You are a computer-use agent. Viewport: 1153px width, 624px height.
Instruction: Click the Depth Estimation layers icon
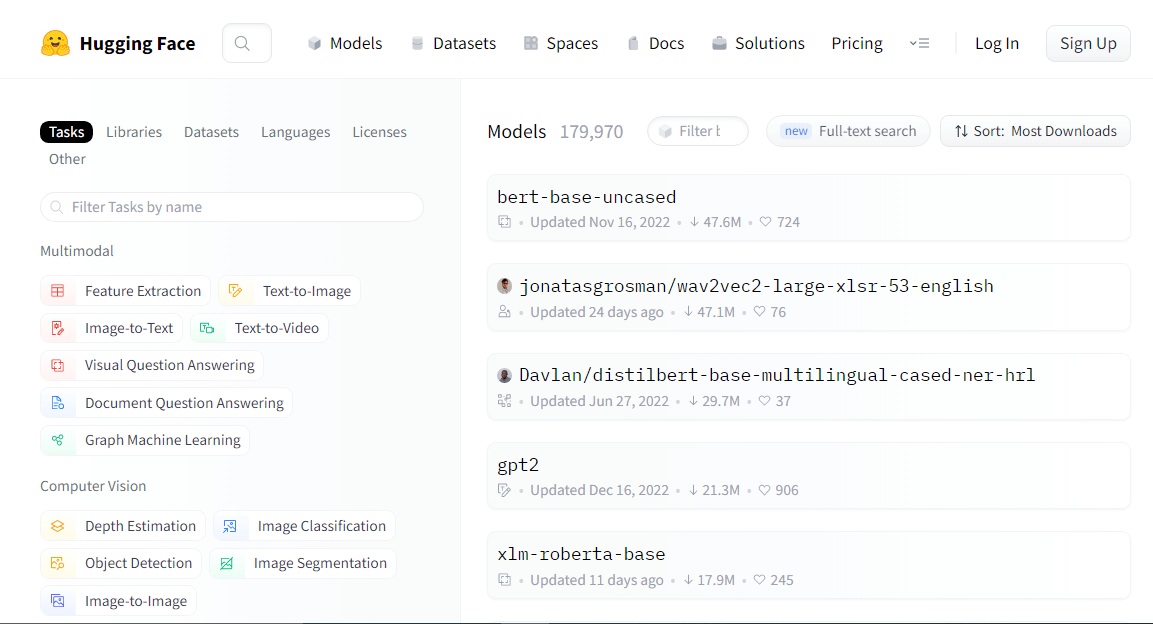(x=57, y=526)
